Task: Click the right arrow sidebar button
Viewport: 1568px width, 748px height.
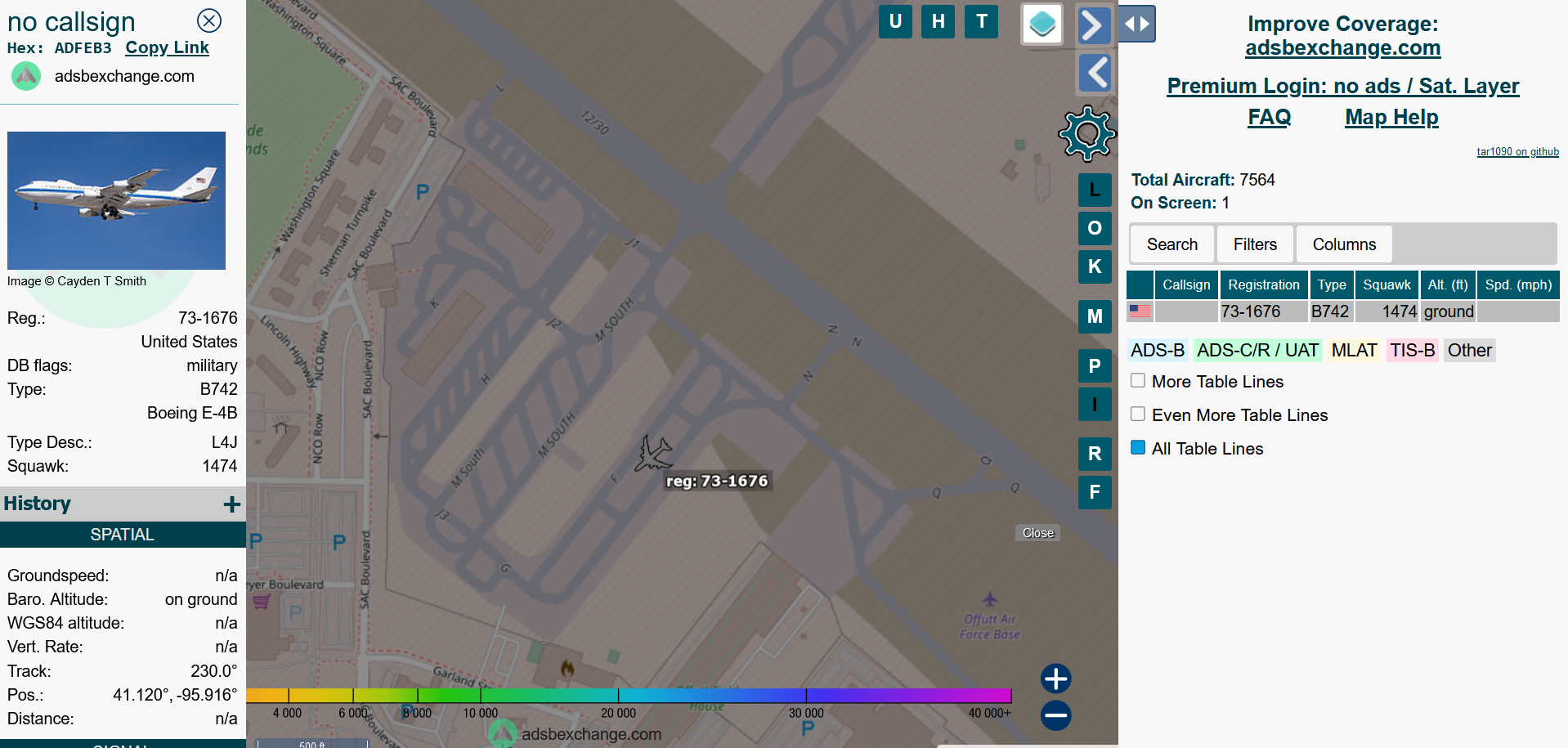Action: pyautogui.click(x=1094, y=25)
